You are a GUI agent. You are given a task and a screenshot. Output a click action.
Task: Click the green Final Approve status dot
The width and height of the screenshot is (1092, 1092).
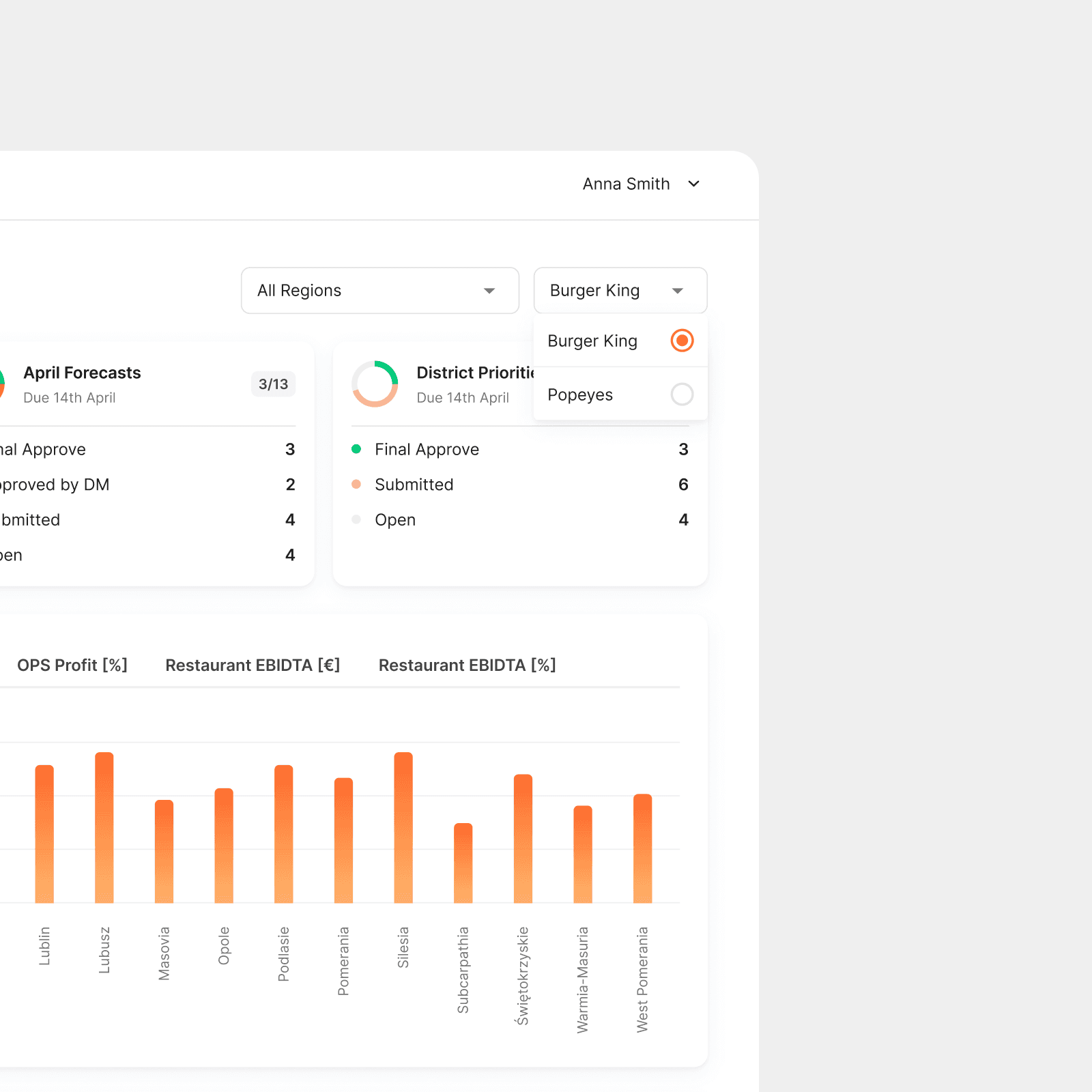(x=356, y=449)
